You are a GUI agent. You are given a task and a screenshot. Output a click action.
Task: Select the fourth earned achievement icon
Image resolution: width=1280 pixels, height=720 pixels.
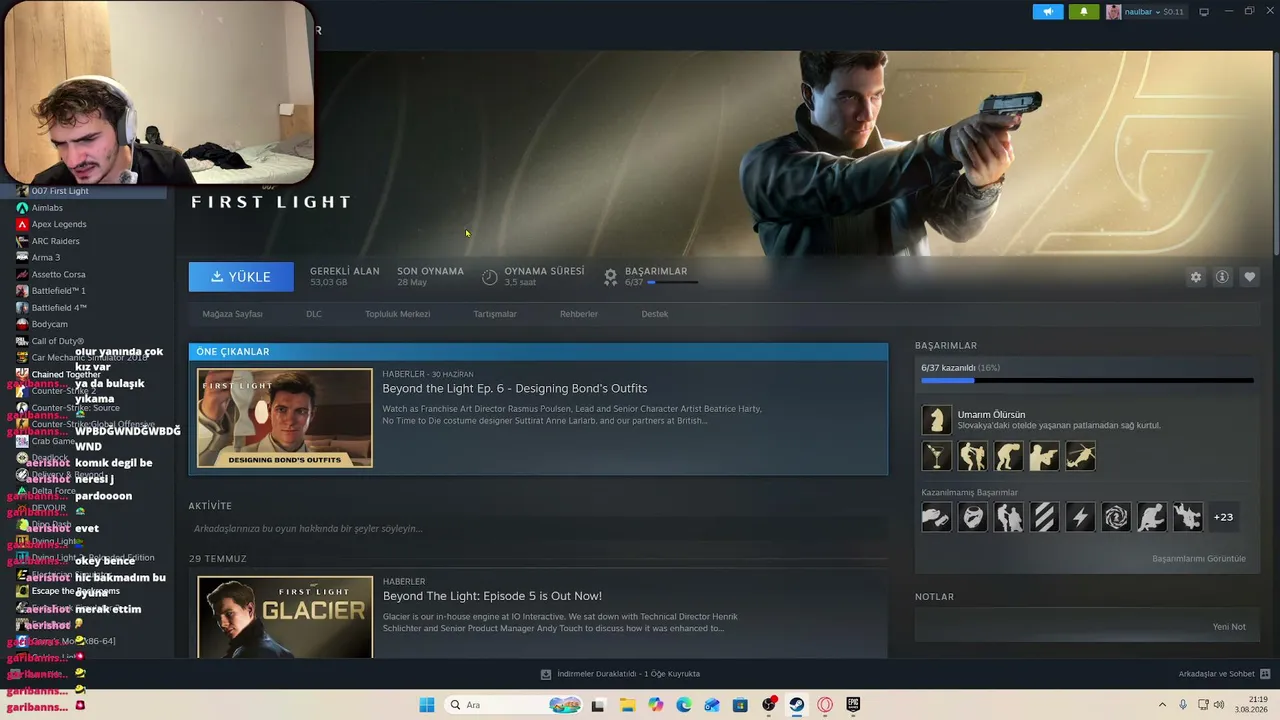1044,456
